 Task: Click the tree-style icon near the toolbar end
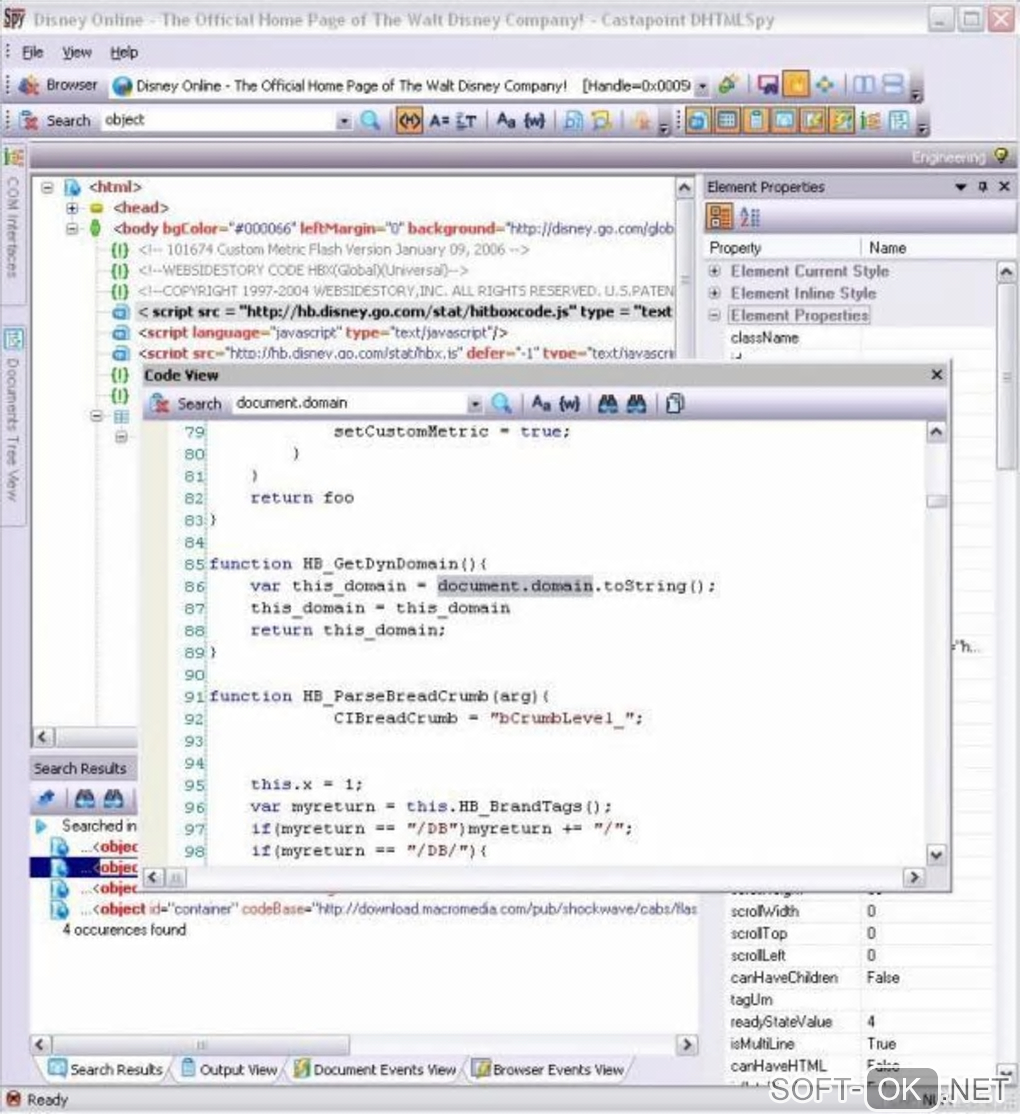click(x=870, y=121)
